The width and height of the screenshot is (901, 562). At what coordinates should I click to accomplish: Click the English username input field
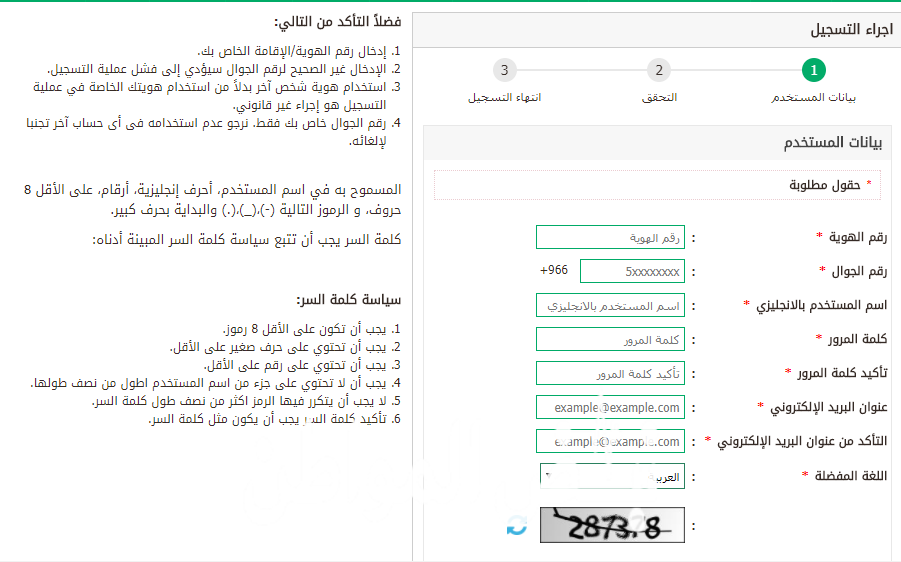610,305
